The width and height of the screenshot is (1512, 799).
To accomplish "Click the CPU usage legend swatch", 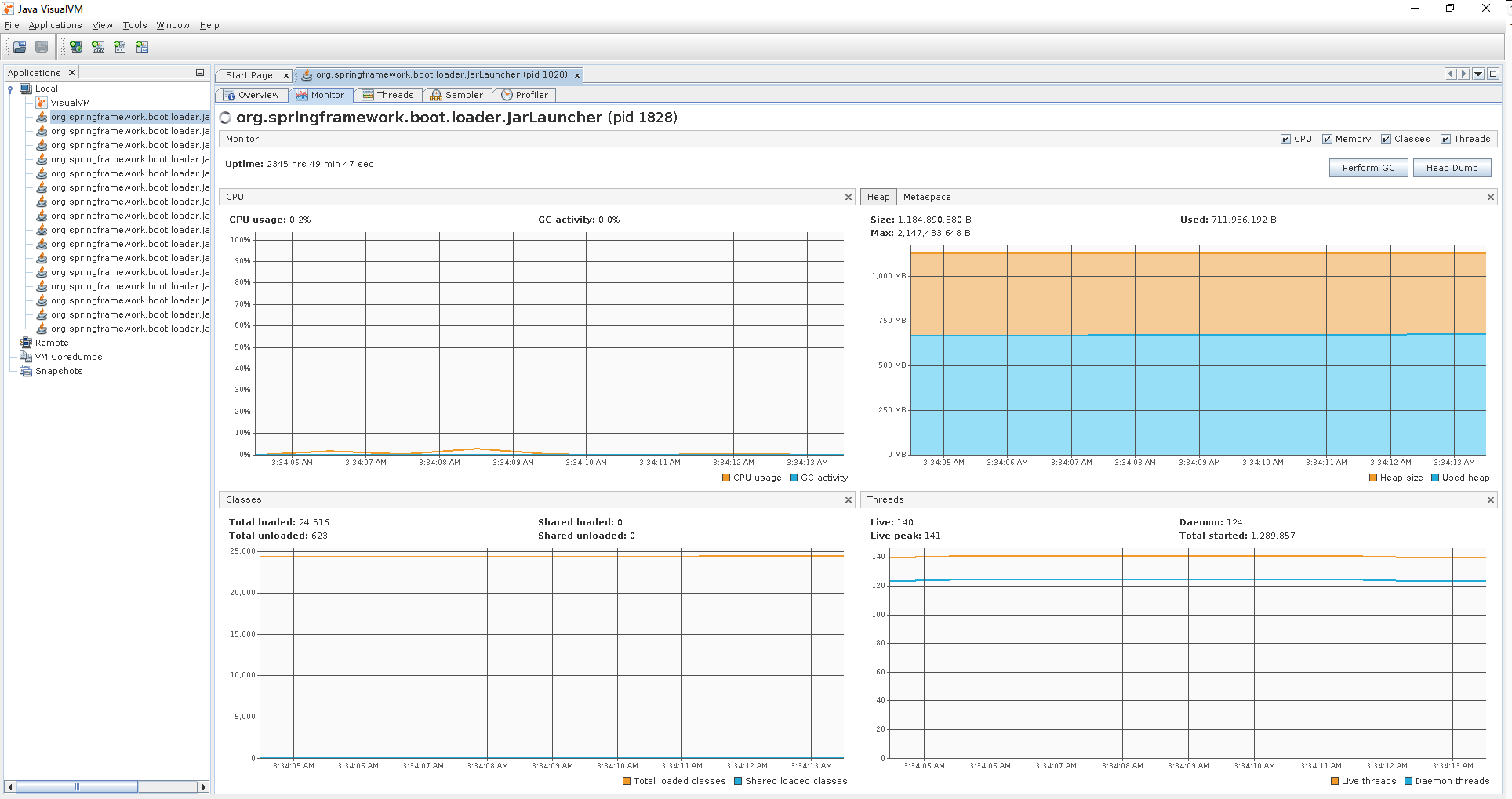I will tap(726, 478).
